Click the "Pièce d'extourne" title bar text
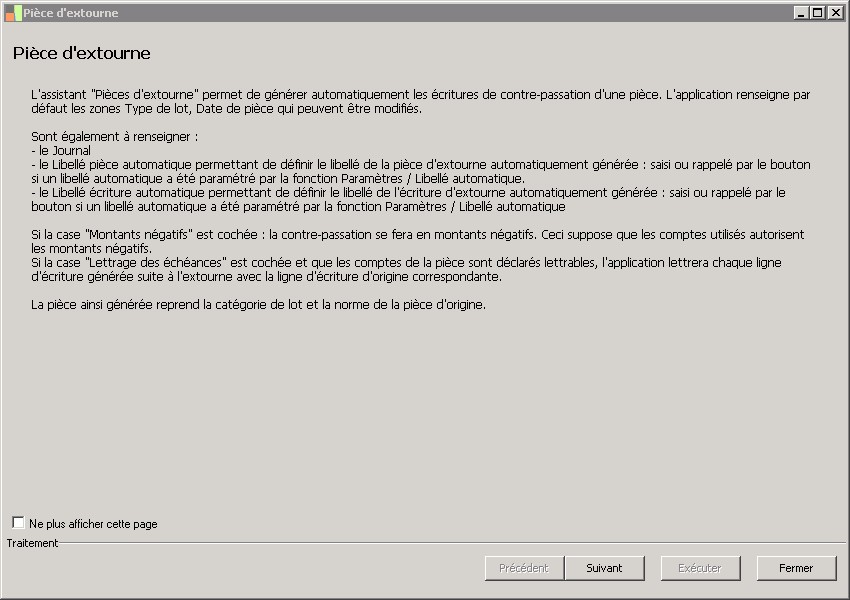Viewport: 850px width, 600px height. (x=71, y=13)
